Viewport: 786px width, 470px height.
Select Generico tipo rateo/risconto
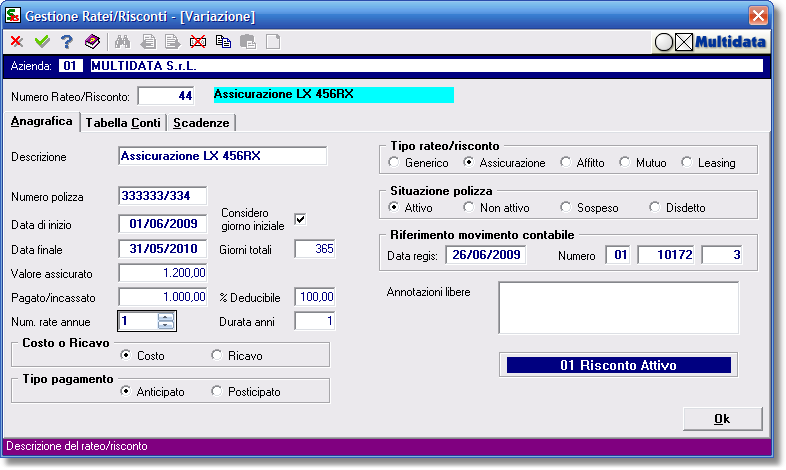[394, 162]
